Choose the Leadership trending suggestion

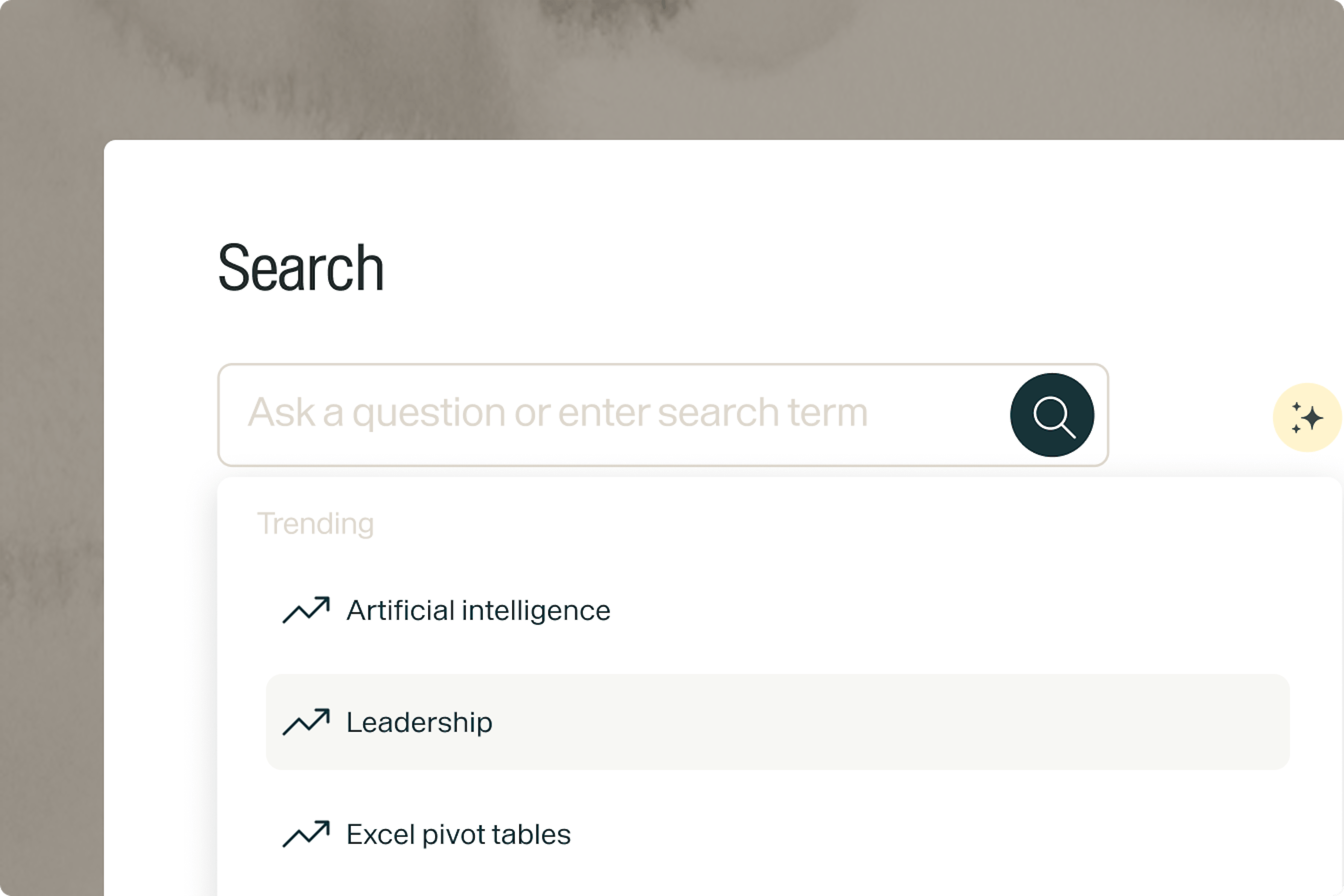tap(778, 722)
